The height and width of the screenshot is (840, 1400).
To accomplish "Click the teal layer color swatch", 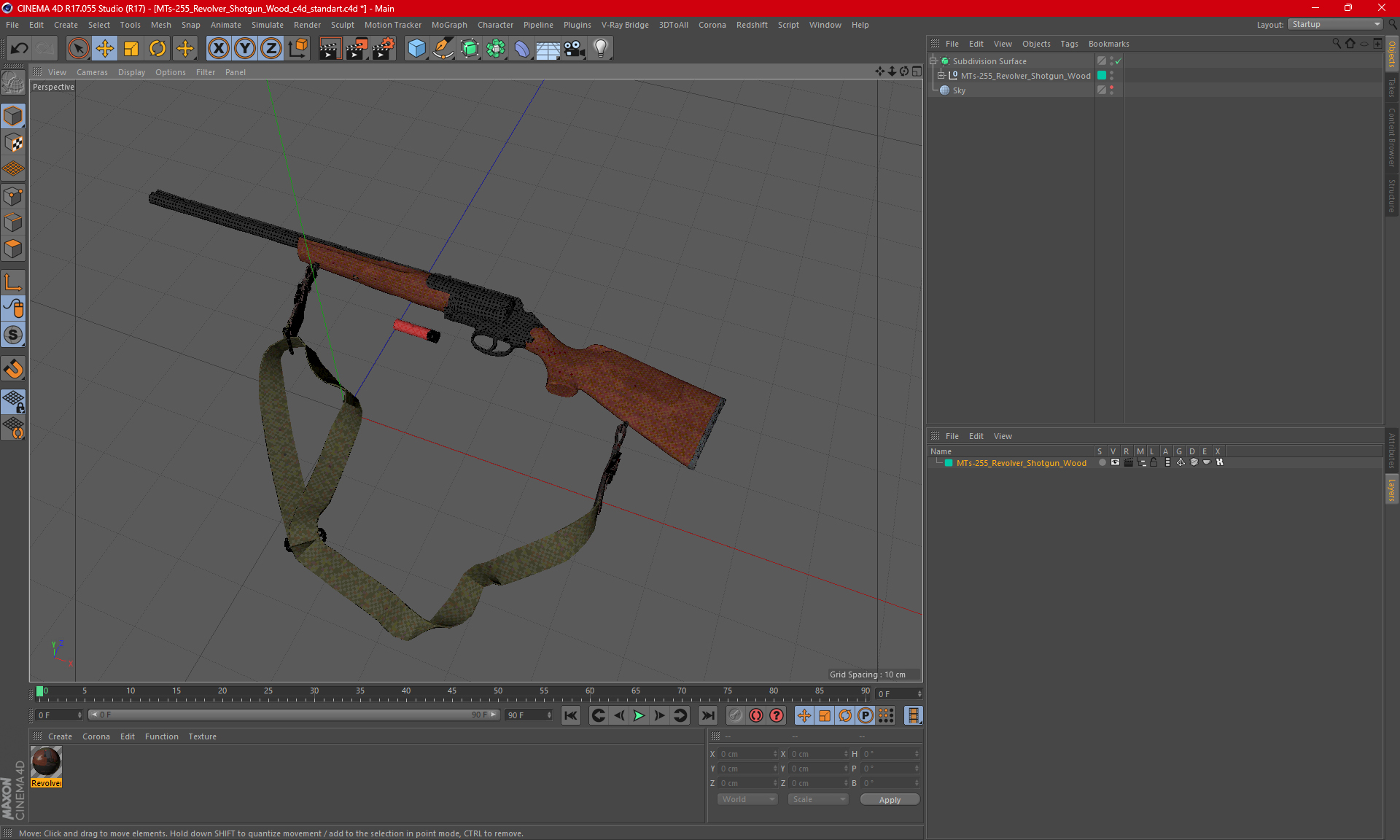I will point(949,463).
